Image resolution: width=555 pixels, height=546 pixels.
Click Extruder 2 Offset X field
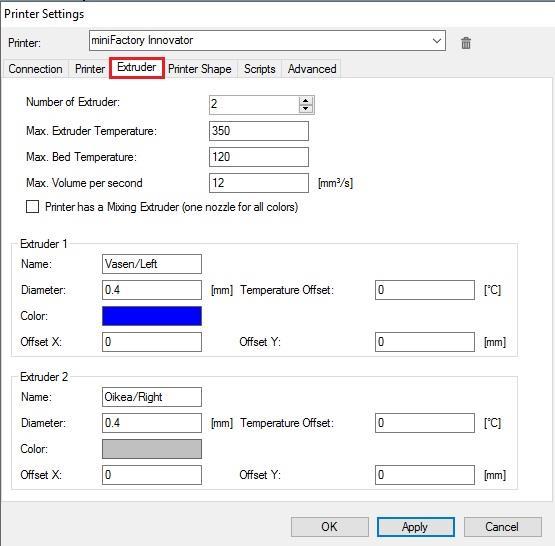click(x=152, y=475)
